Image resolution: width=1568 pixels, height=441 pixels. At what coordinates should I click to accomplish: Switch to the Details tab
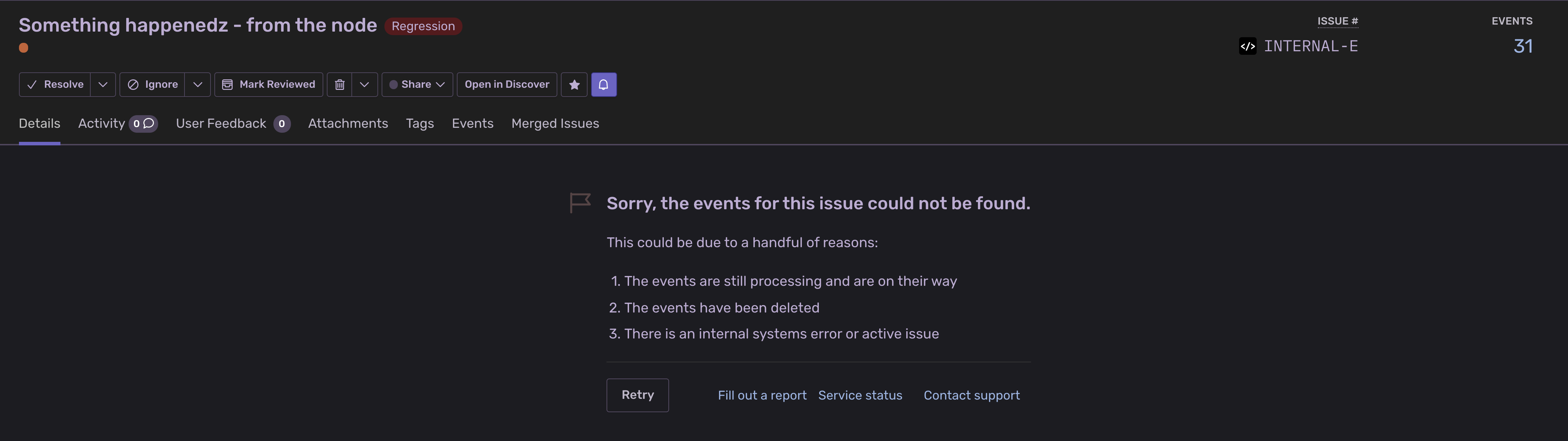[x=40, y=124]
